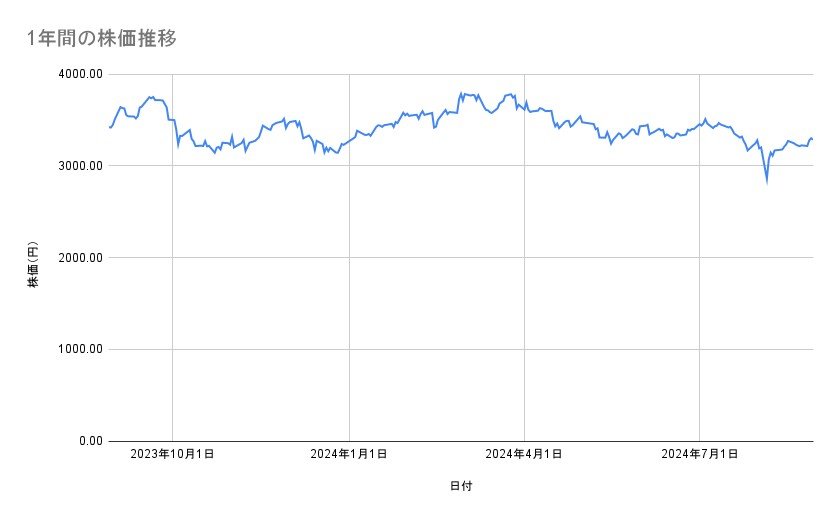The width and height of the screenshot is (839, 519).
Task: Click the leftmost starting point of the blue line
Action: click(x=109, y=127)
